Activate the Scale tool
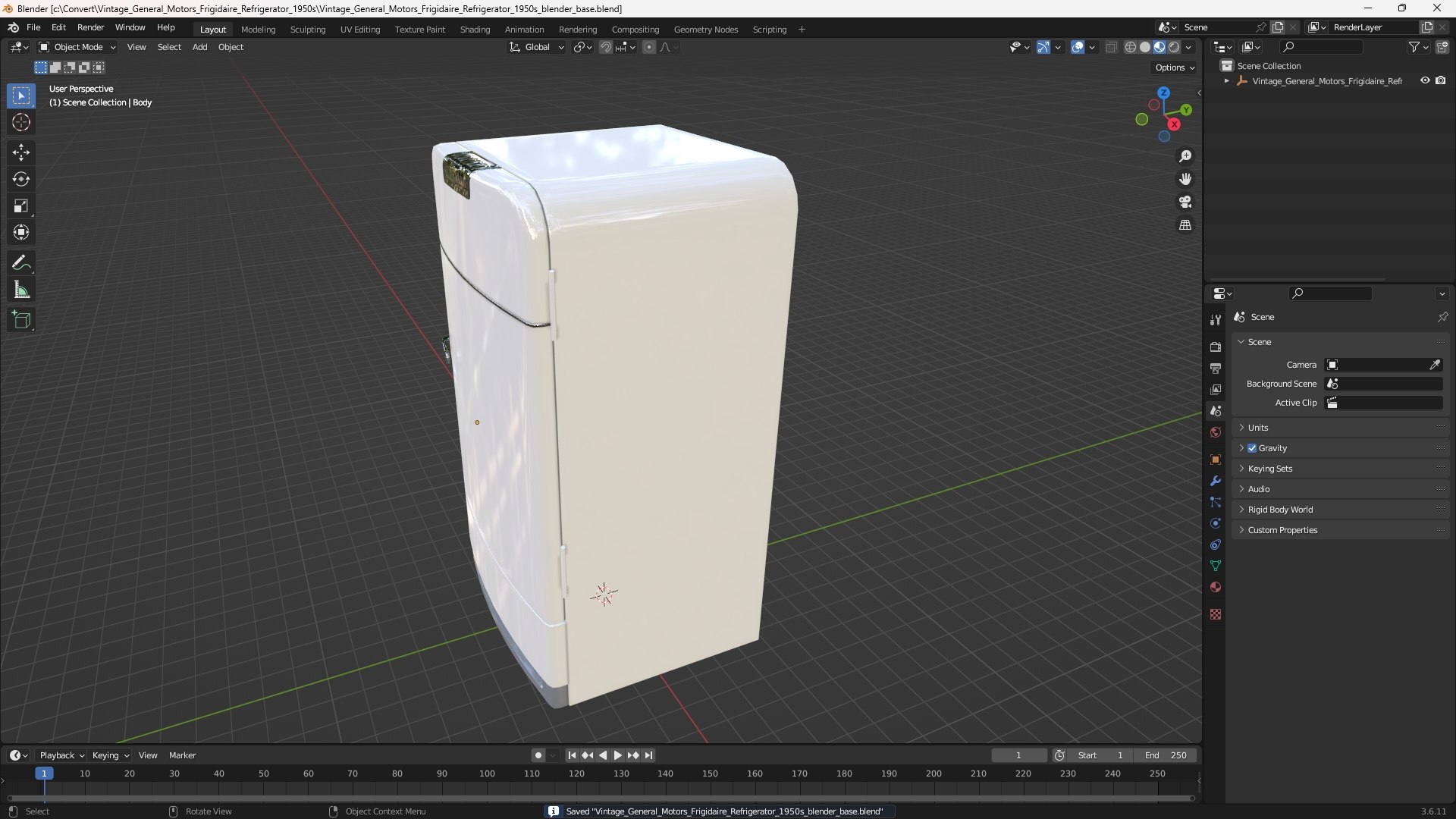Viewport: 1456px width, 819px height. click(21, 206)
